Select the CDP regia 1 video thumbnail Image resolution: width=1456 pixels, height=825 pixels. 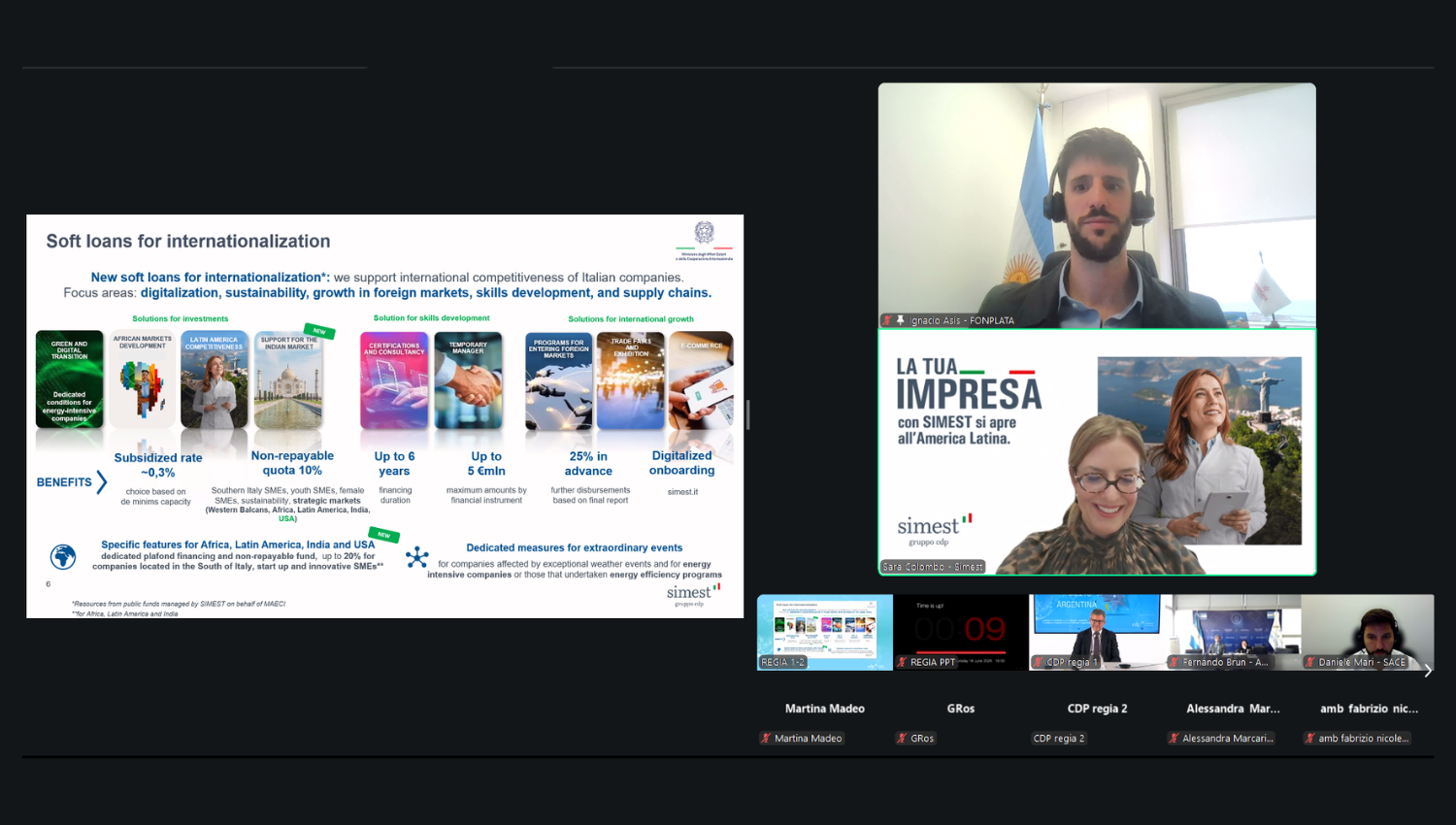coord(1097,633)
